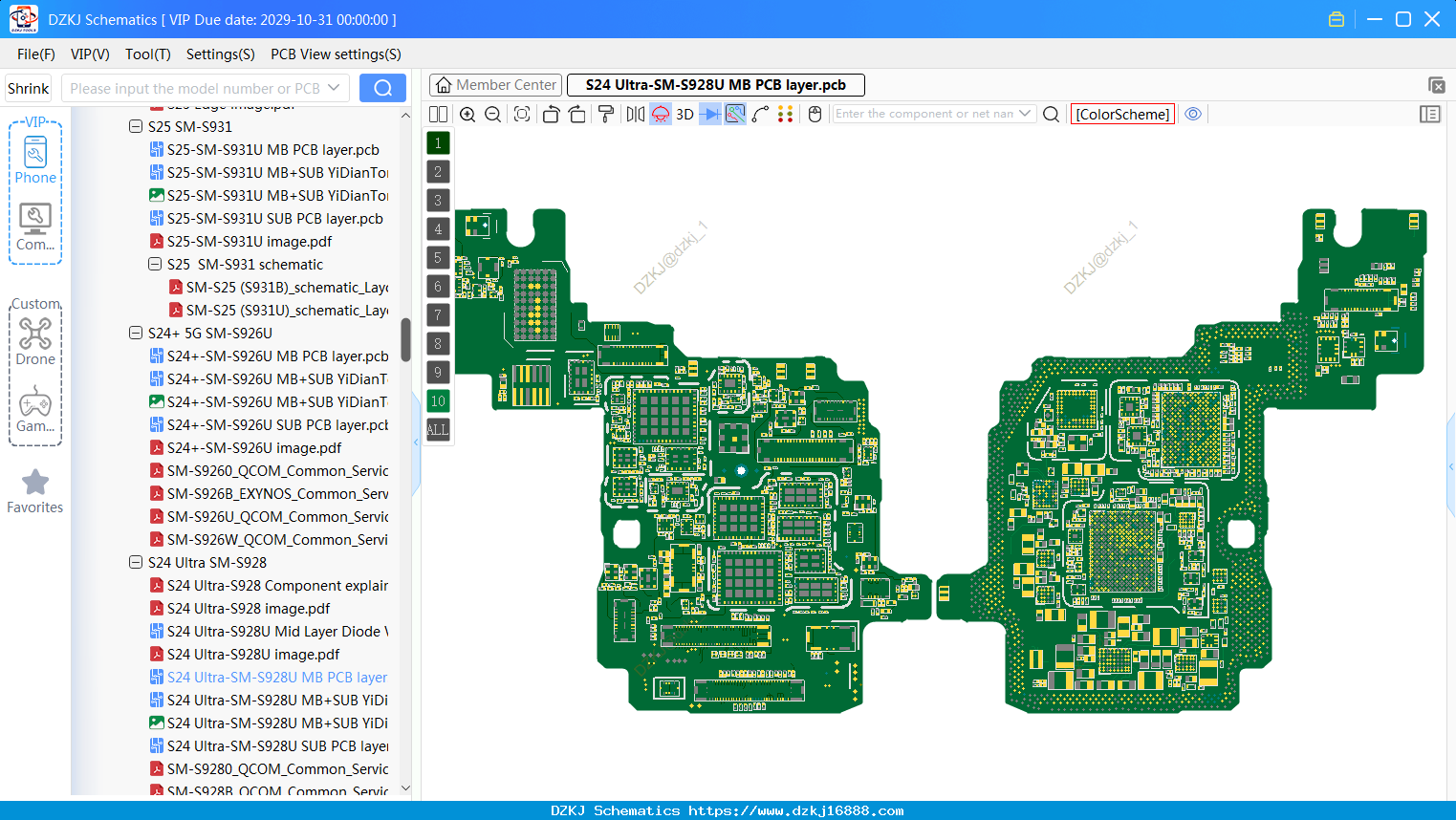Toggle the trace routing display icon
The height and width of the screenshot is (820, 1456).
point(735,114)
